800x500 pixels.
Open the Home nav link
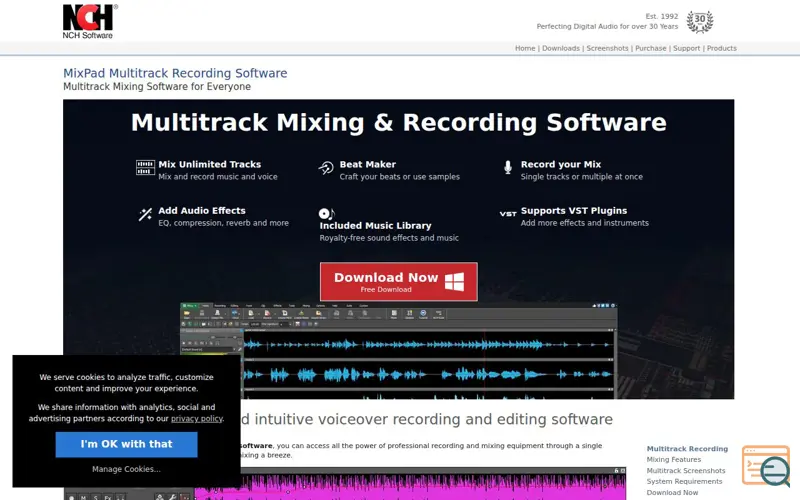tap(525, 48)
